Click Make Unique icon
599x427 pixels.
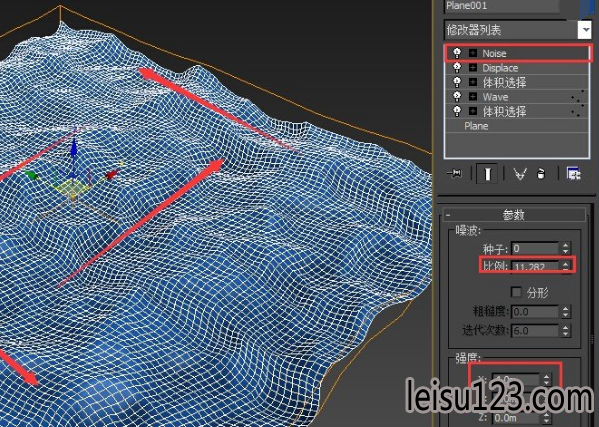pos(520,174)
